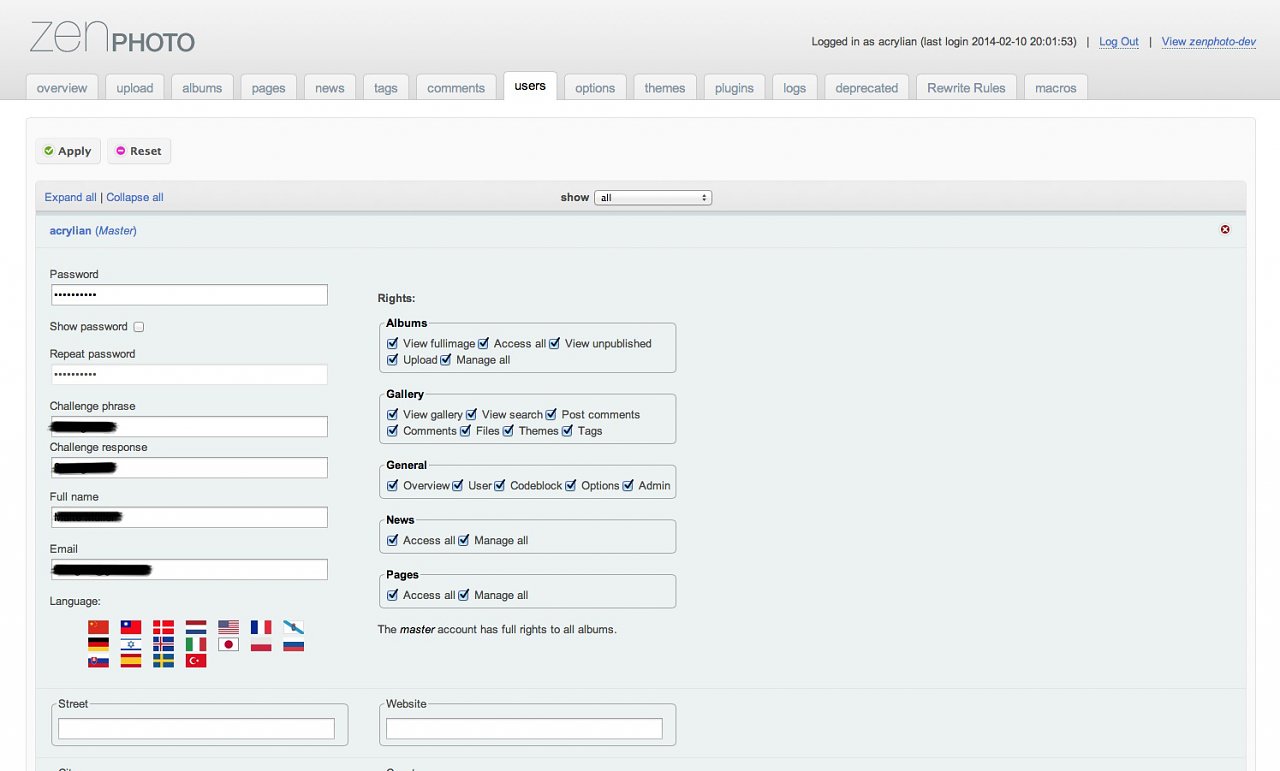The image size is (1280, 771).
Task: Click the Apply button
Action: 67,151
